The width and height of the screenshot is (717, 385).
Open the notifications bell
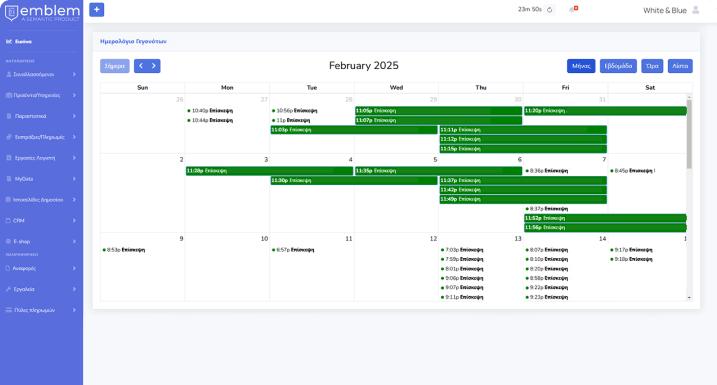573,9
